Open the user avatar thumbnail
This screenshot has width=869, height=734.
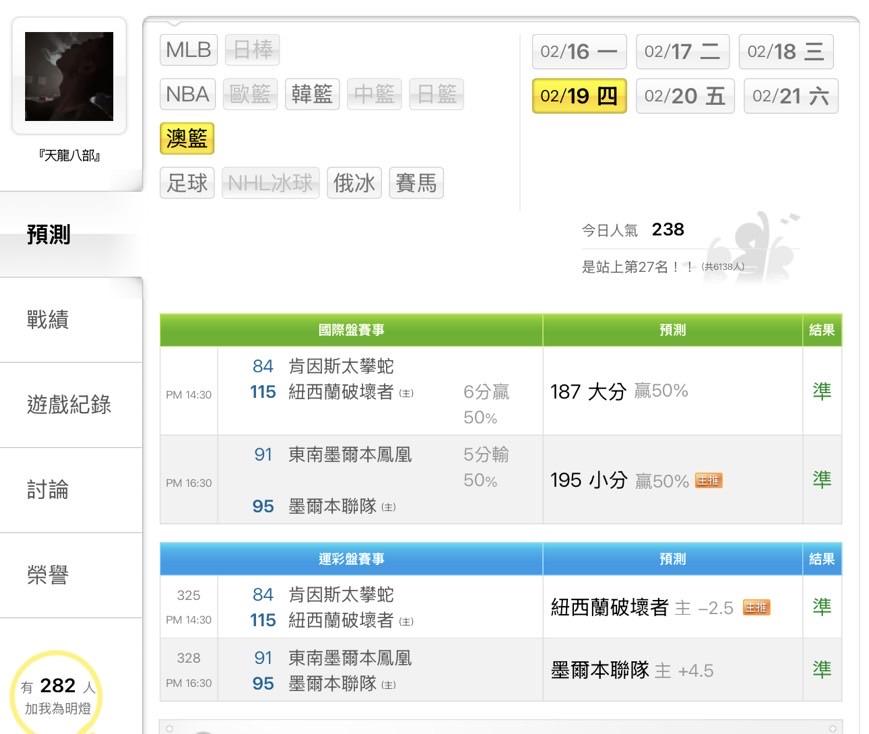tap(69, 77)
